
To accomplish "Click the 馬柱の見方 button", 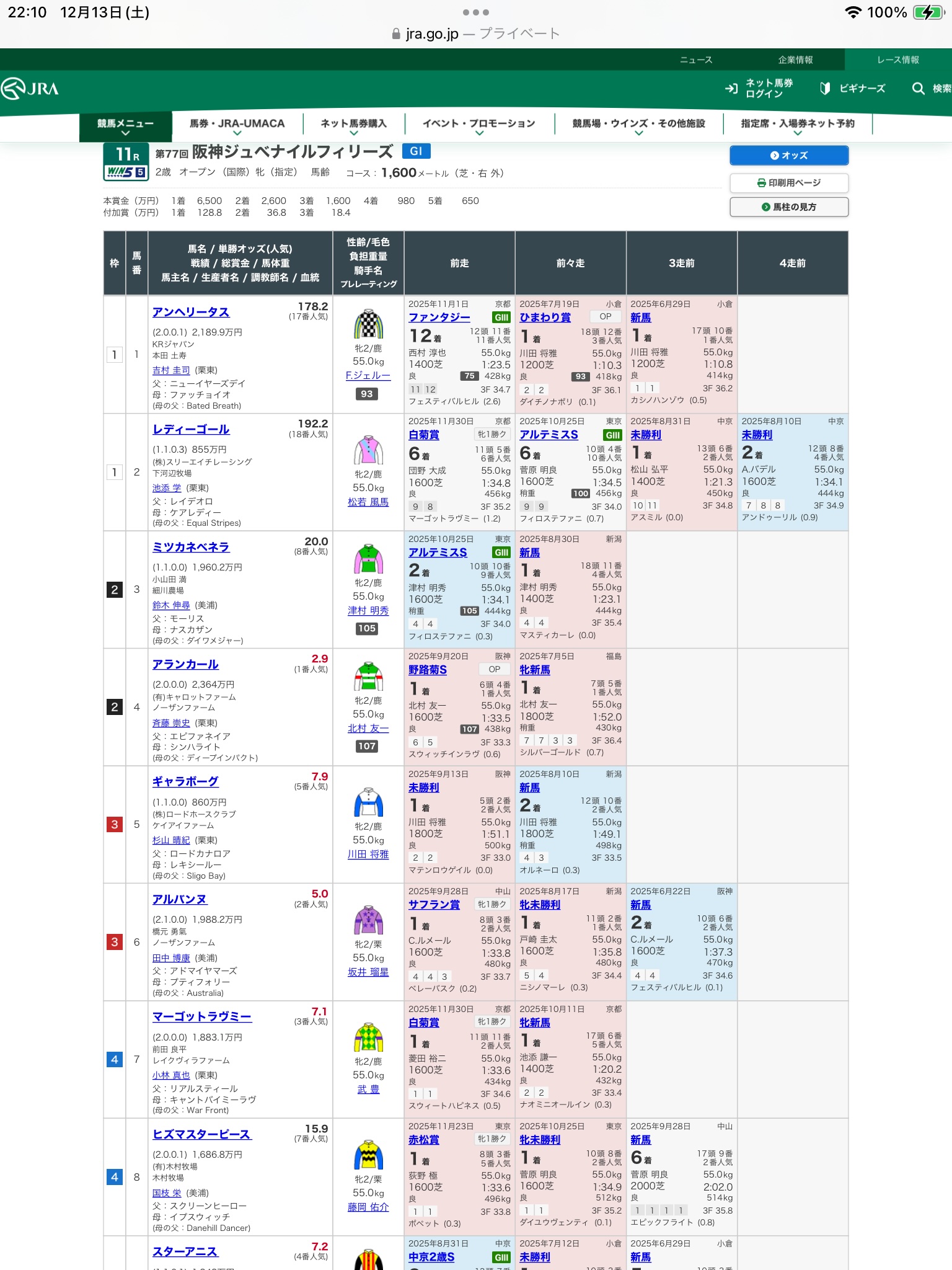I will (x=789, y=207).
